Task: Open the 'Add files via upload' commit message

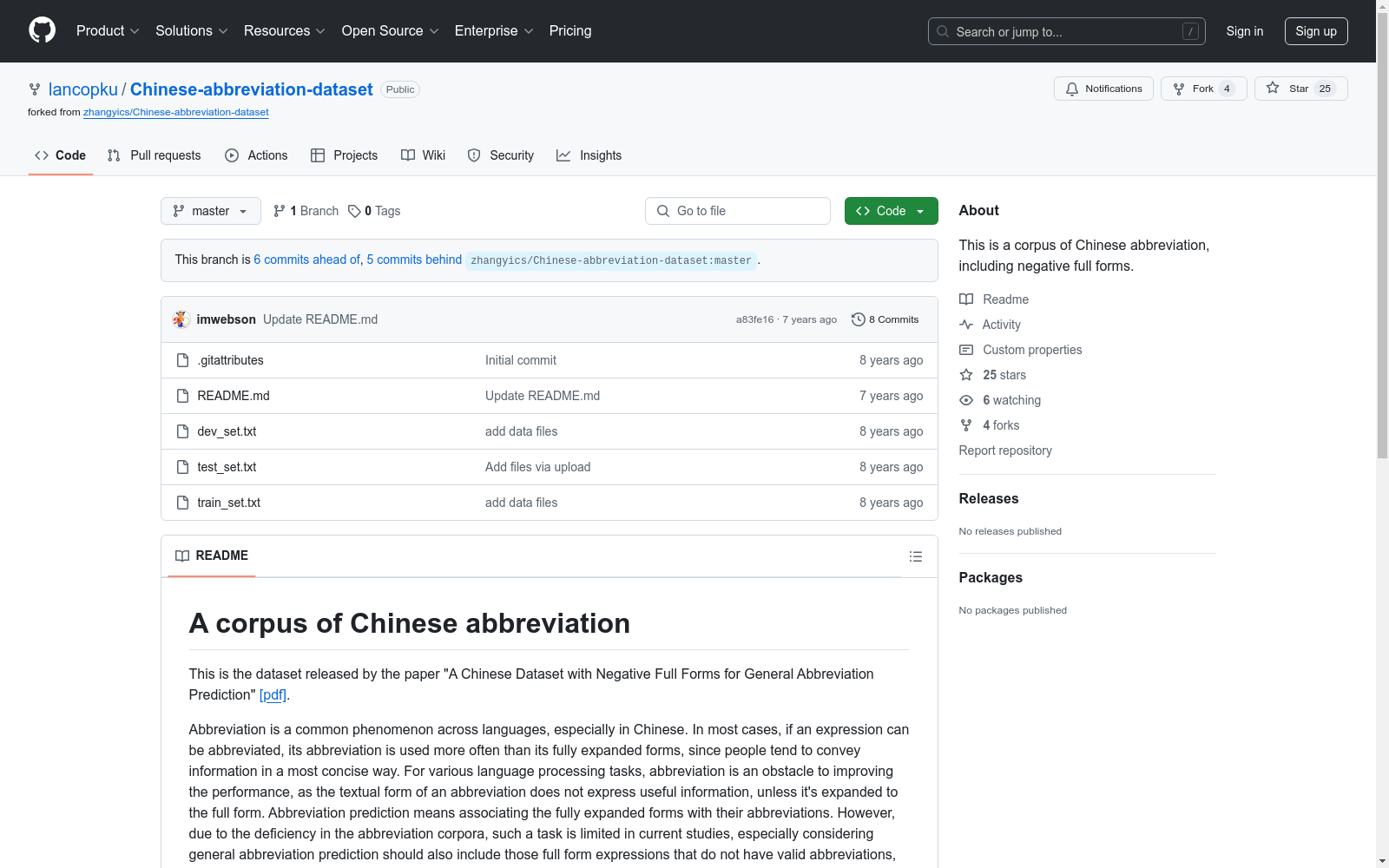Action: point(538,467)
